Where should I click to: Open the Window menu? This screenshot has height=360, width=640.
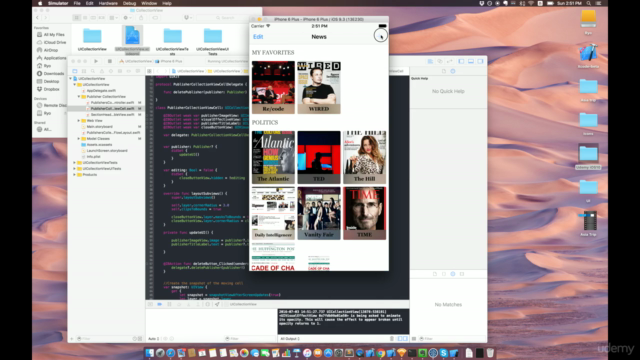pyautogui.click(x=149, y=3)
